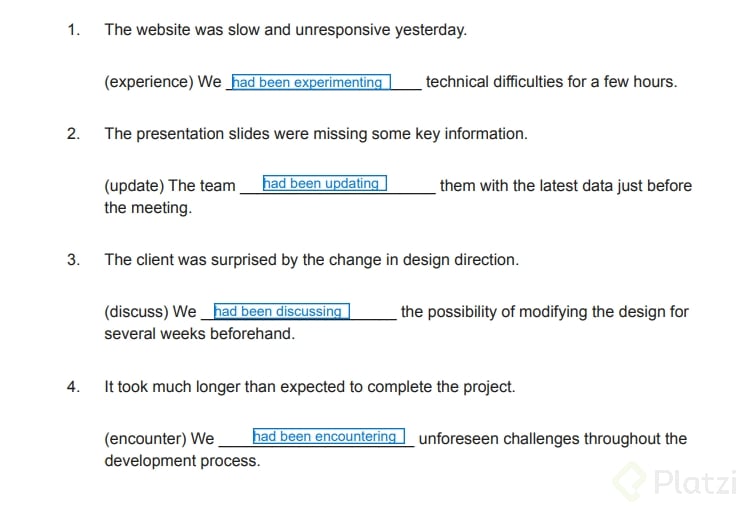744x508 pixels.
Task: Click the sentence about the surprised client
Action: (311, 260)
